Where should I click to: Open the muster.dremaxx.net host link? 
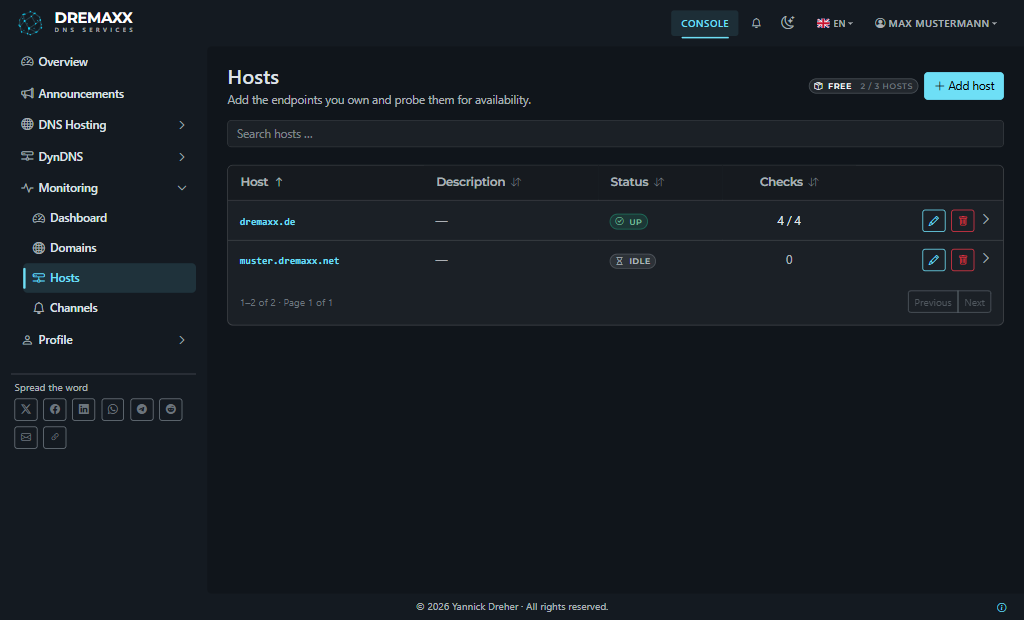click(x=289, y=261)
